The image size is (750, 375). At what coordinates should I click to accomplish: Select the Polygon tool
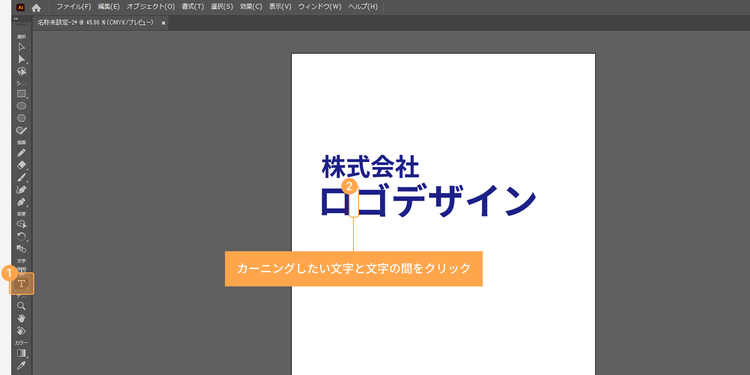(x=21, y=118)
